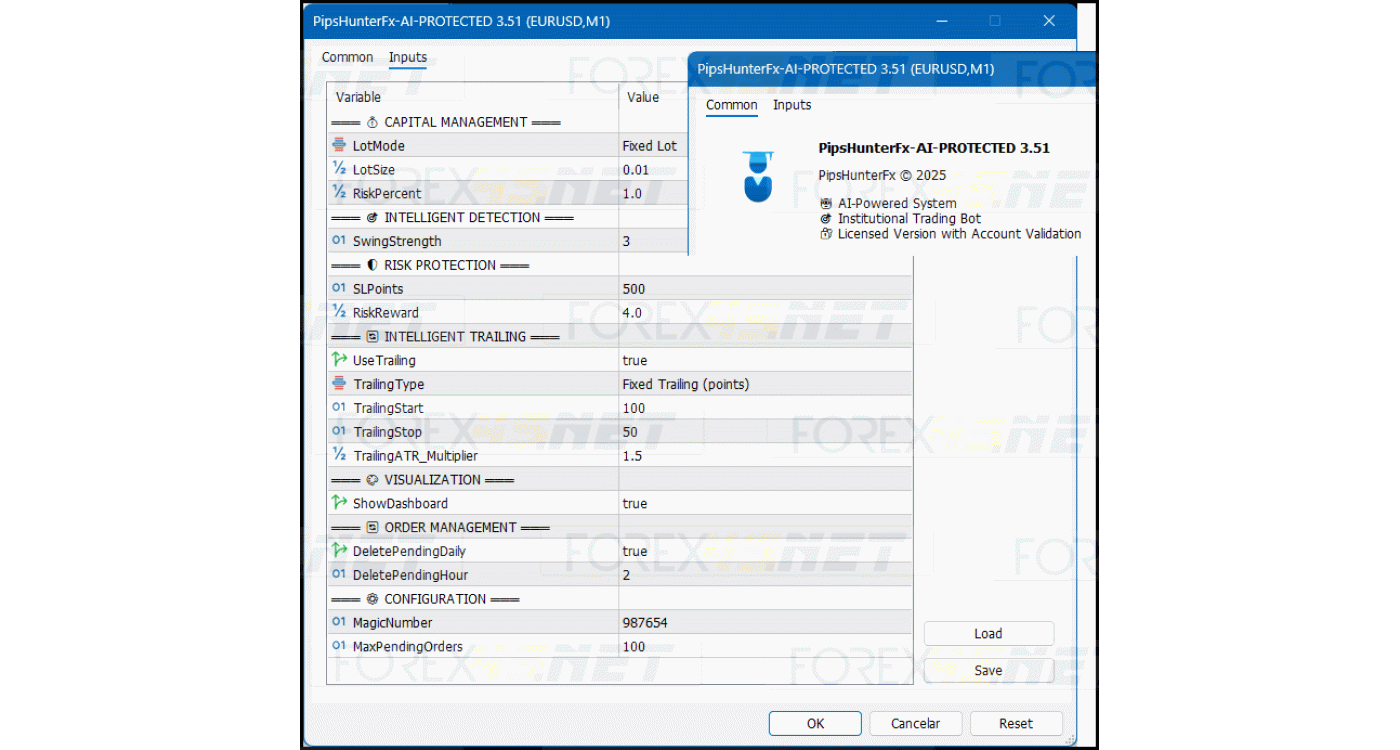
Task: Click the MagicNumber integer type icon
Action: [339, 623]
